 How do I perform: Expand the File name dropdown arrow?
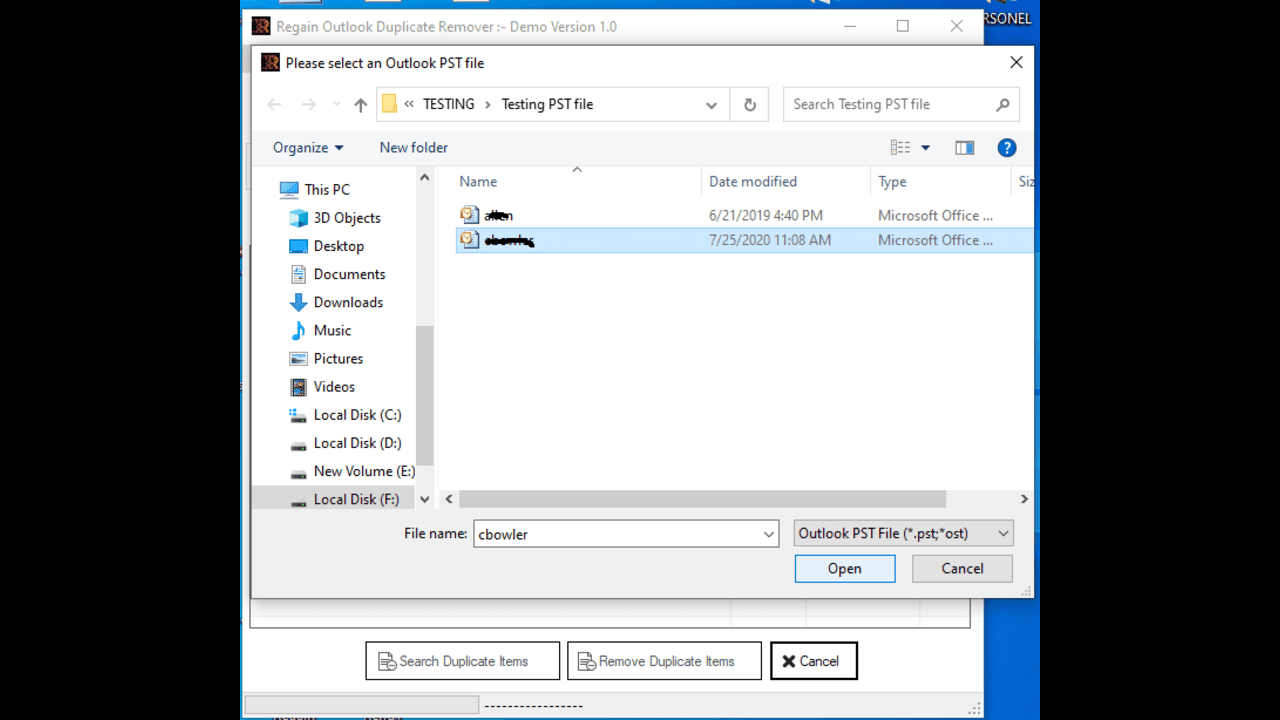(769, 534)
